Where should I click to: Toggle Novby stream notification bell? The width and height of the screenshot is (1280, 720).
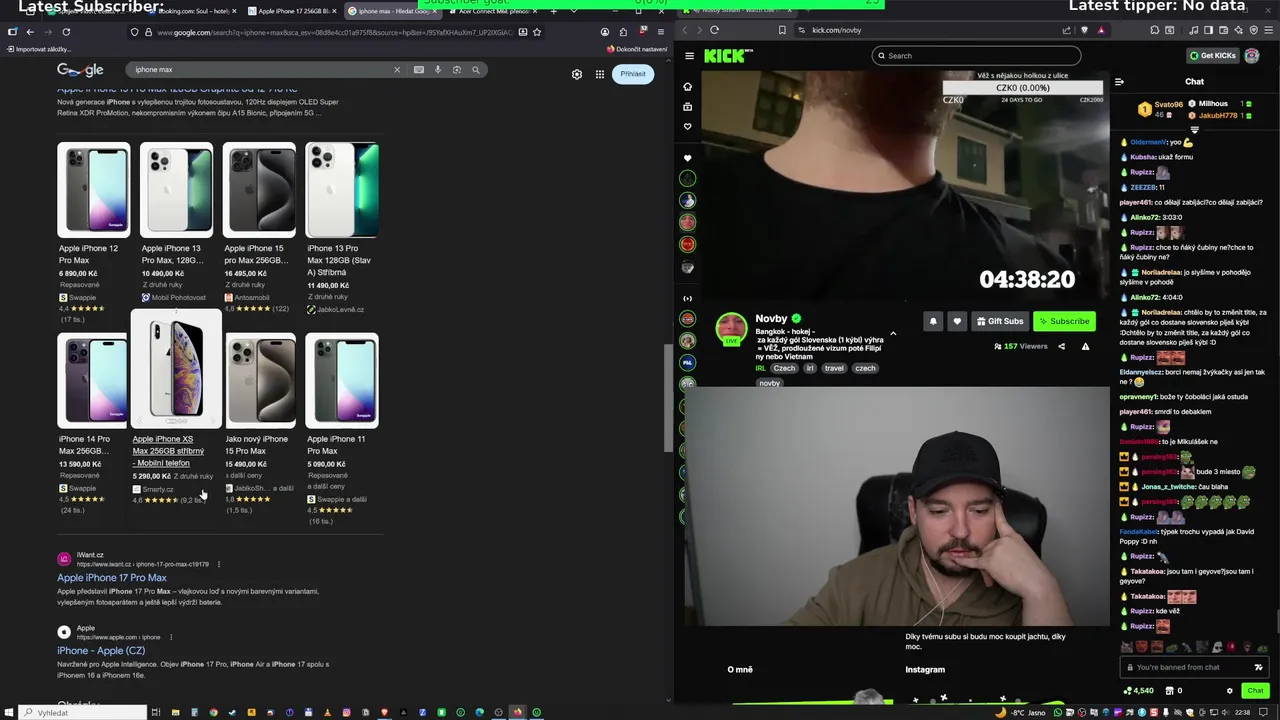coord(933,321)
